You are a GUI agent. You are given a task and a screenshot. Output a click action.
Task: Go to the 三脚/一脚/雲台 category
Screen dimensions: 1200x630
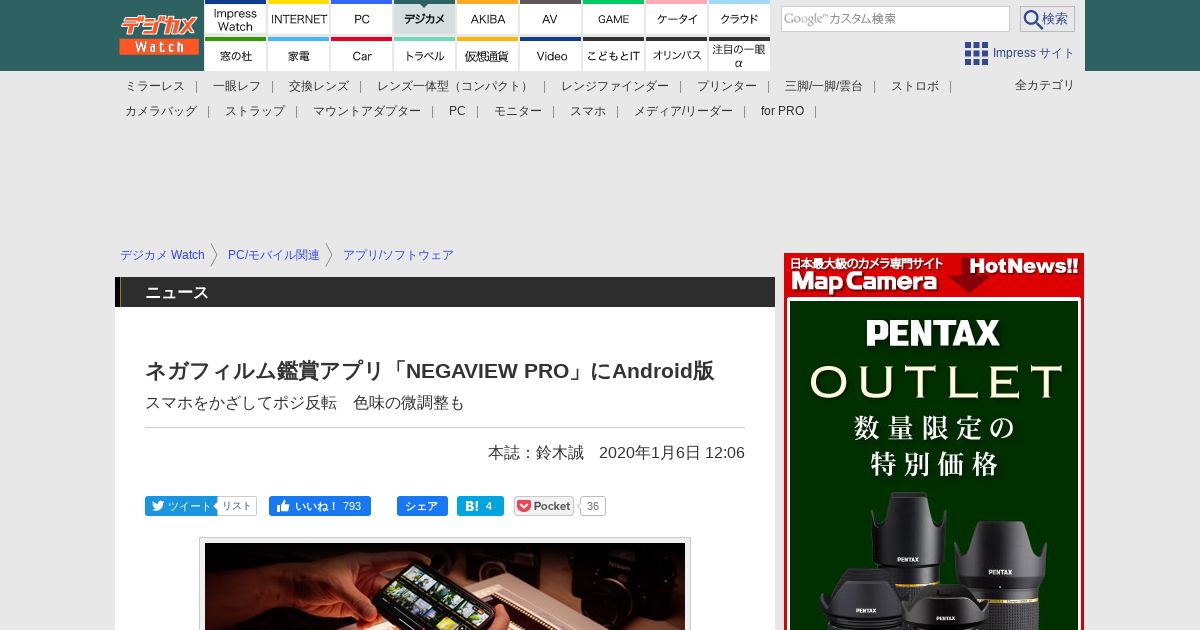point(824,86)
